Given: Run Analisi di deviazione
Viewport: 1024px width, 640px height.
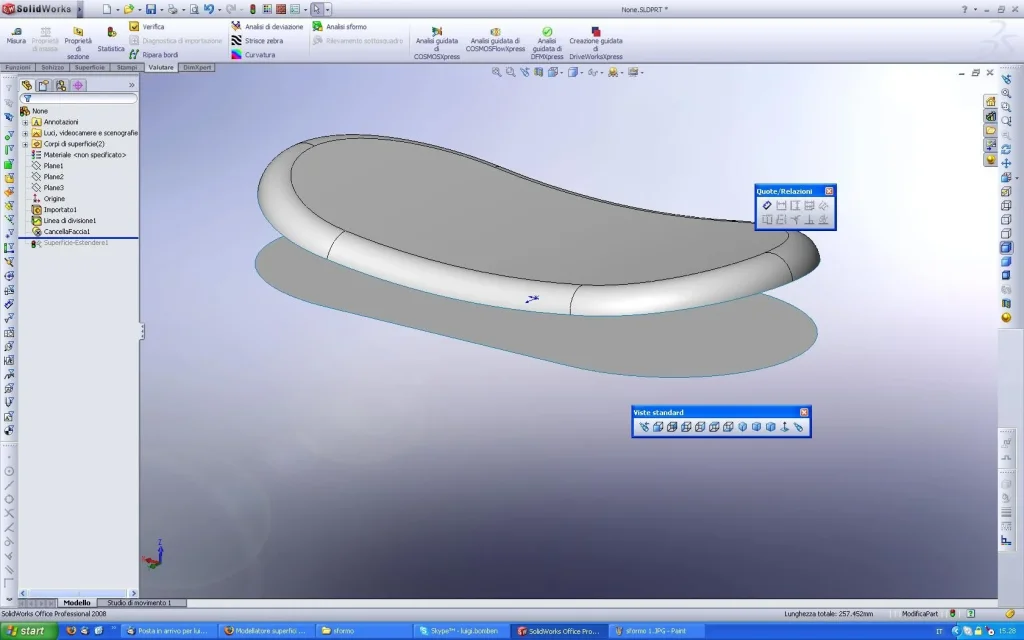Looking at the screenshot, I should 266,26.
